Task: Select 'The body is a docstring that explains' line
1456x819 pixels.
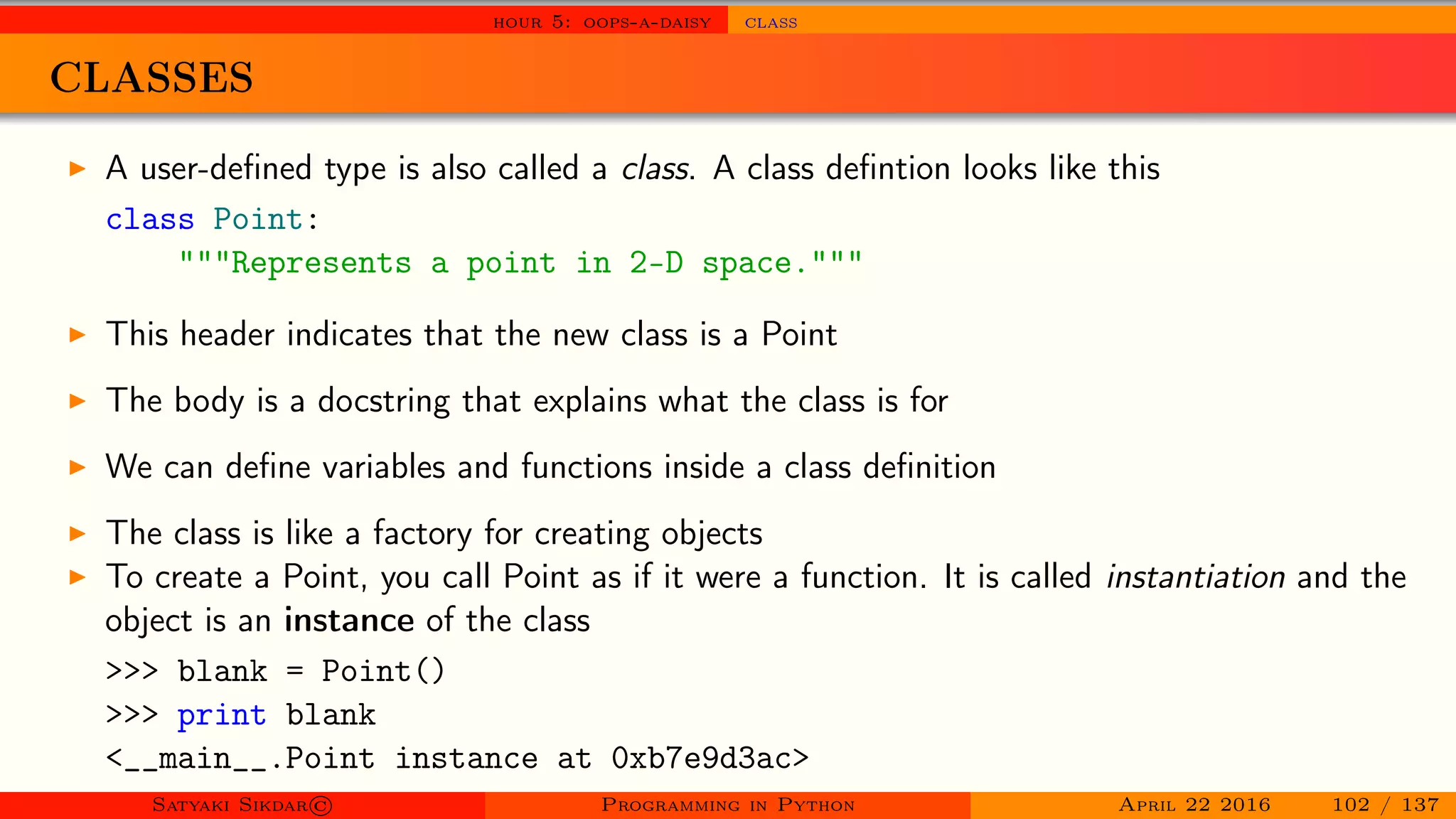Action: pyautogui.click(x=527, y=401)
